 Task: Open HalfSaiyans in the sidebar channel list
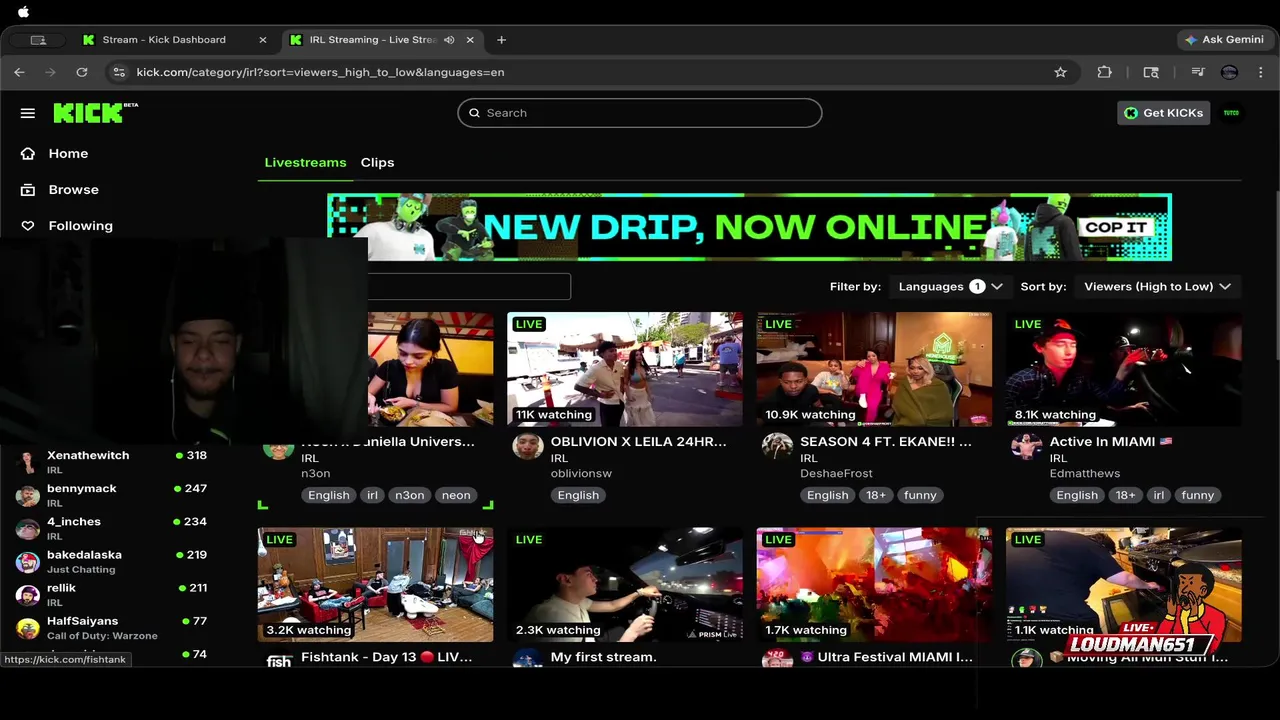click(112, 627)
